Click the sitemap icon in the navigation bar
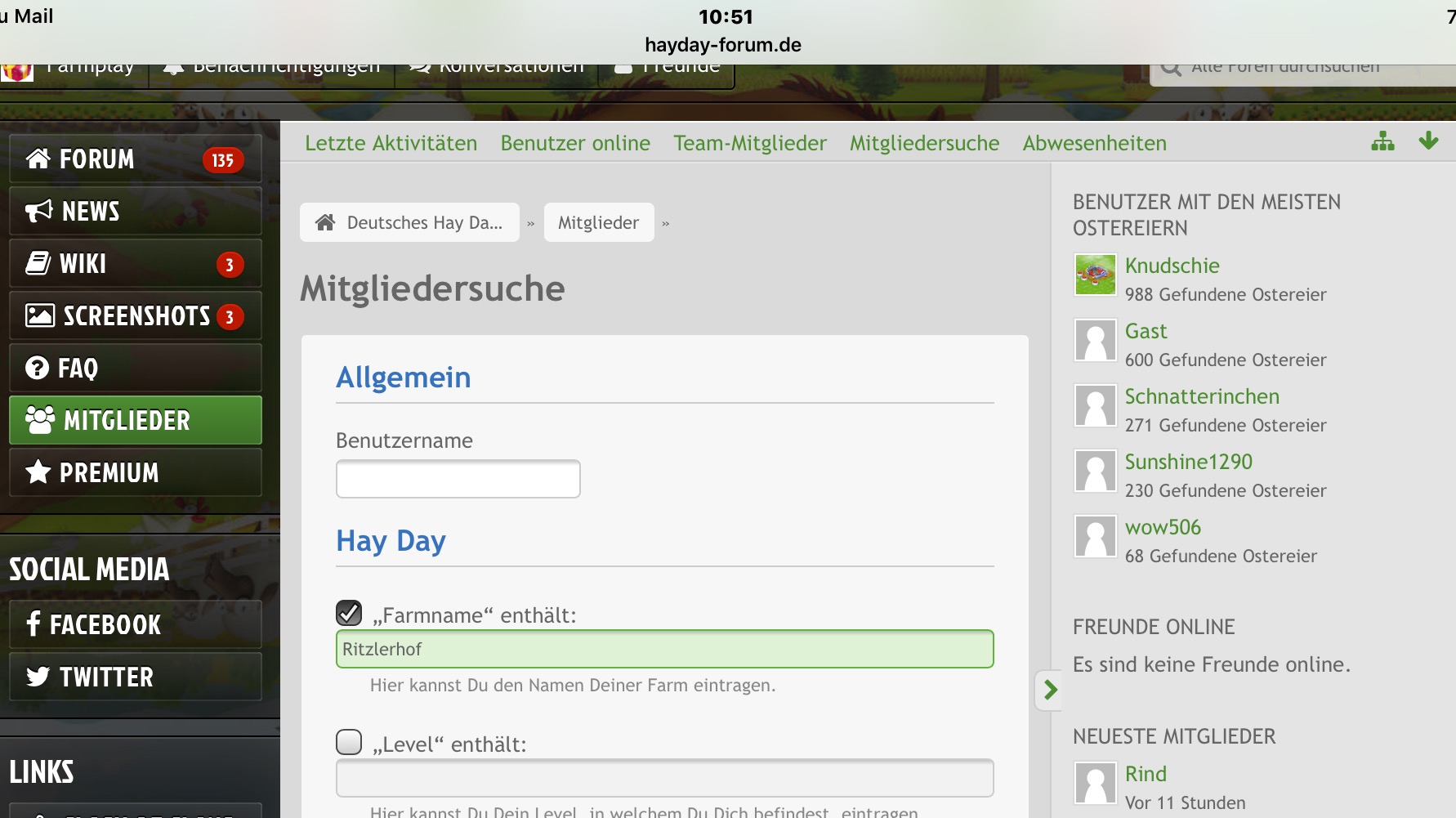 (x=1382, y=142)
